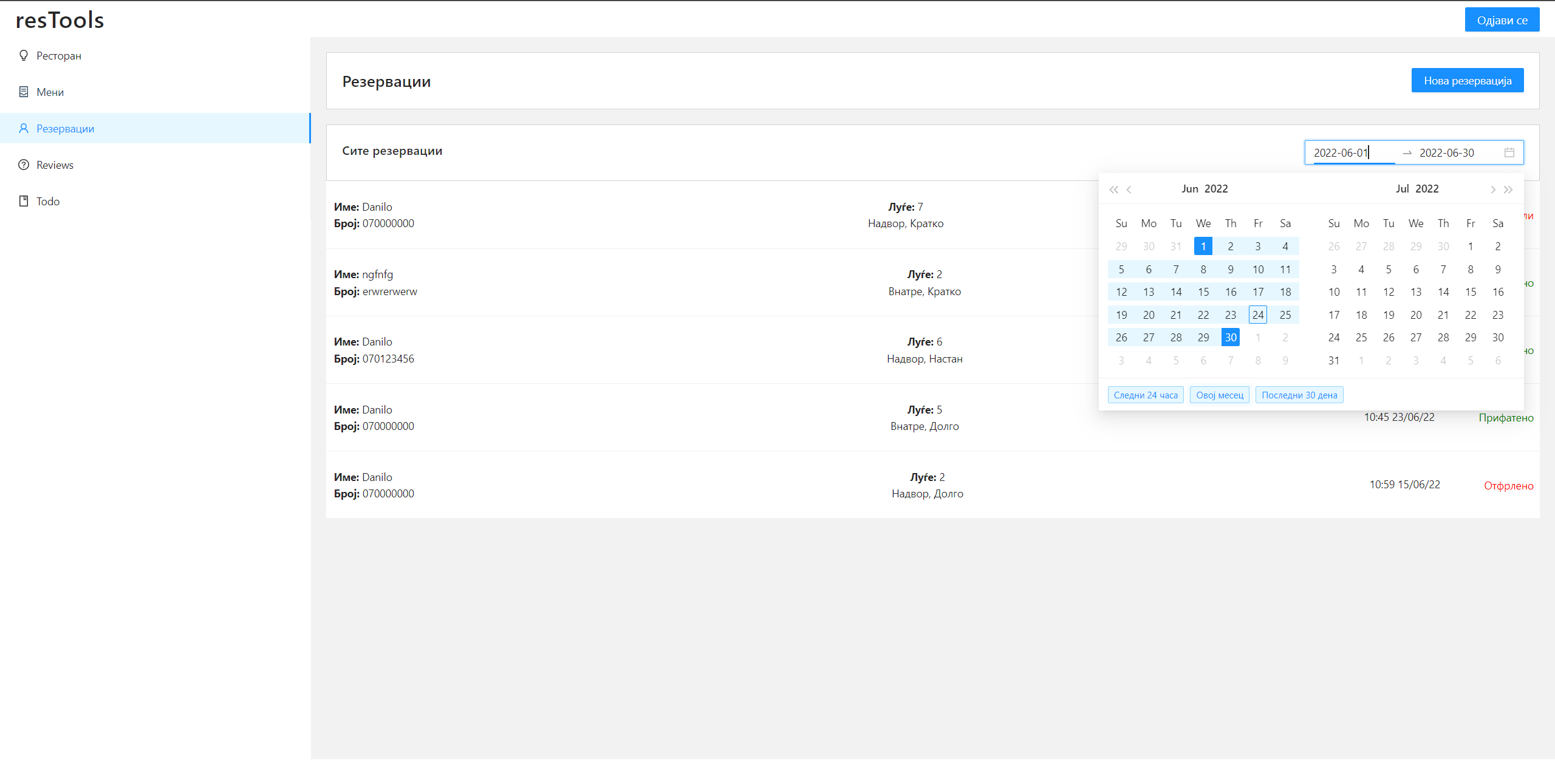
Task: Click the Todo book icon
Action: click(x=24, y=201)
